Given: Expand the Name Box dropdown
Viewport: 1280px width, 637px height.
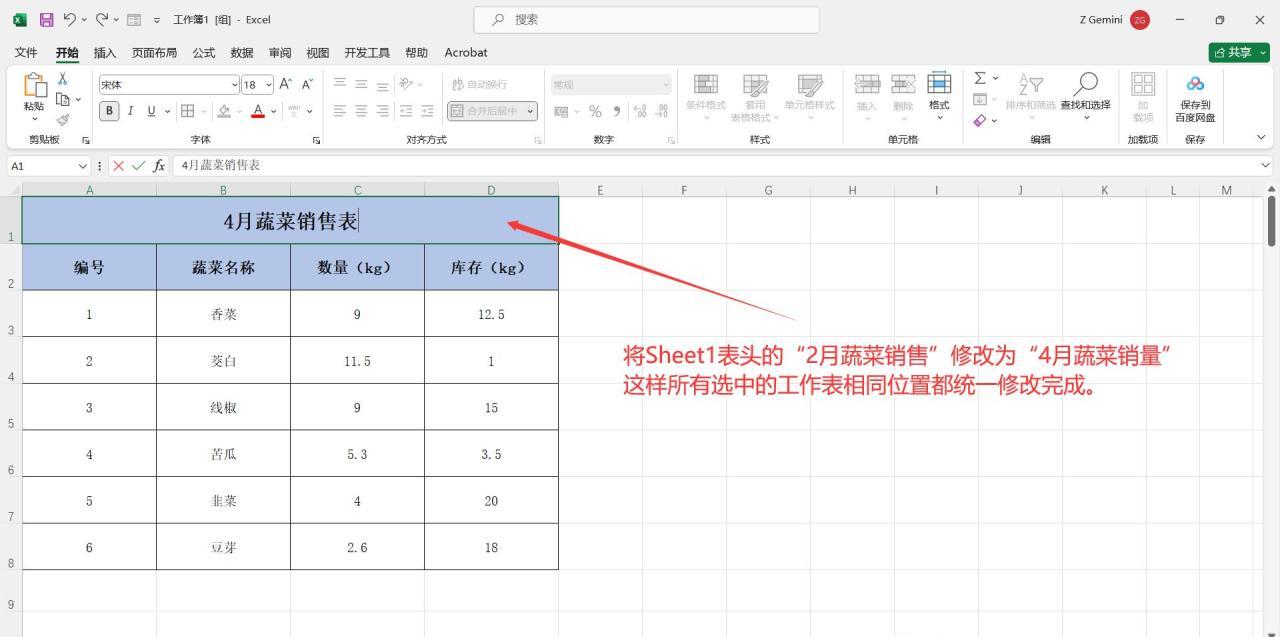Looking at the screenshot, I should click(x=83, y=166).
